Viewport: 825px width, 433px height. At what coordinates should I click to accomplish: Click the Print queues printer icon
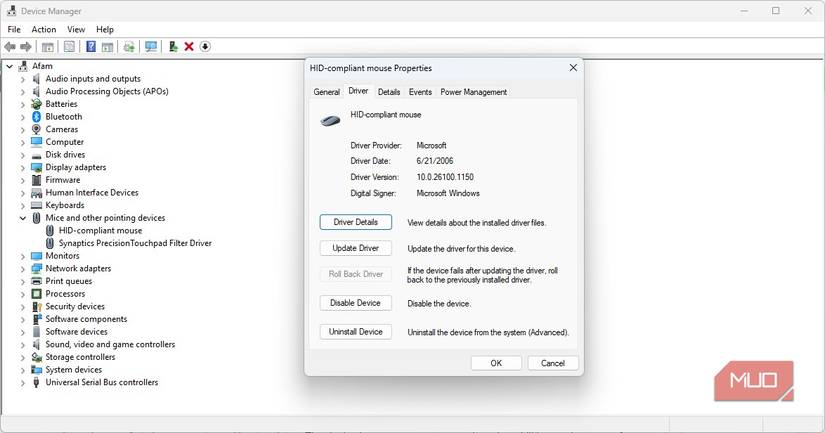pos(36,281)
